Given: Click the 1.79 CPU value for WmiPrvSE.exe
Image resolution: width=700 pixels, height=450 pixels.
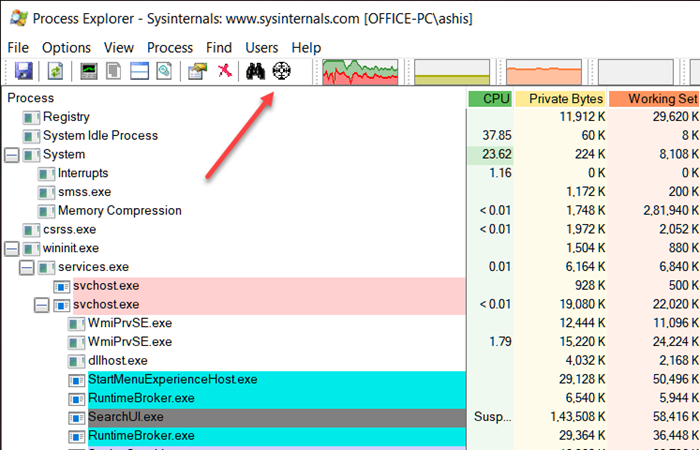Looking at the screenshot, I should (500, 342).
